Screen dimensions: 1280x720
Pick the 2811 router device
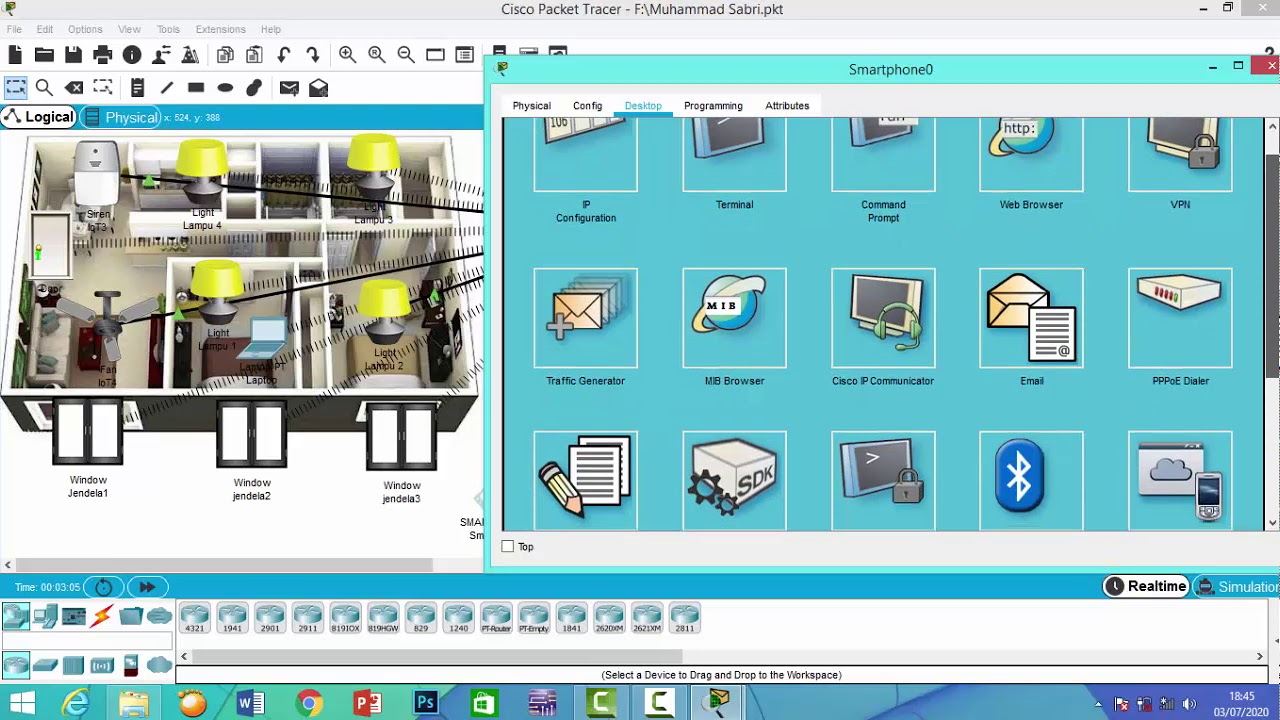pyautogui.click(x=684, y=619)
